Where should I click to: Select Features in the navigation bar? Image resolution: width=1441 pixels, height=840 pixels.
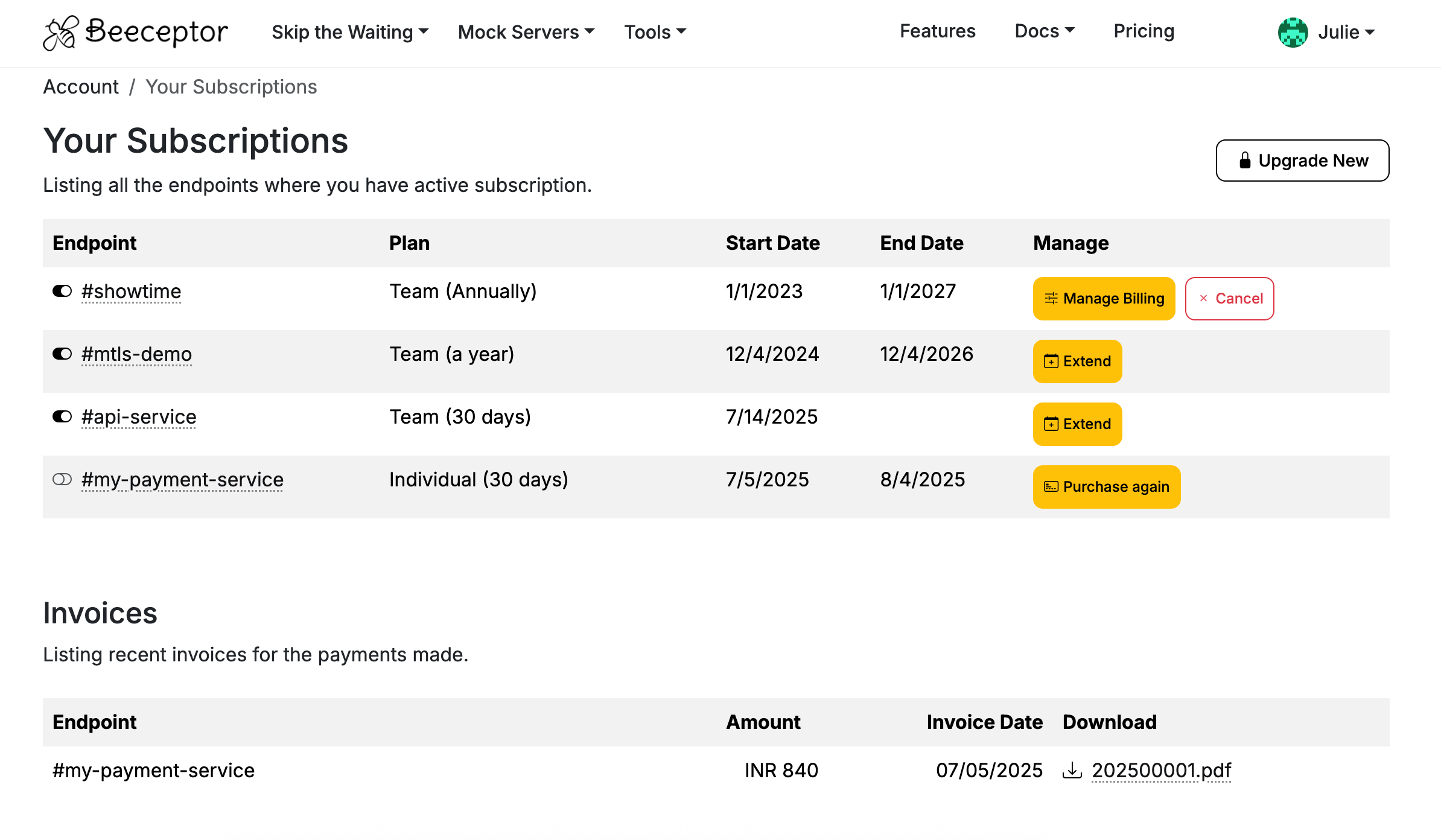click(x=937, y=31)
